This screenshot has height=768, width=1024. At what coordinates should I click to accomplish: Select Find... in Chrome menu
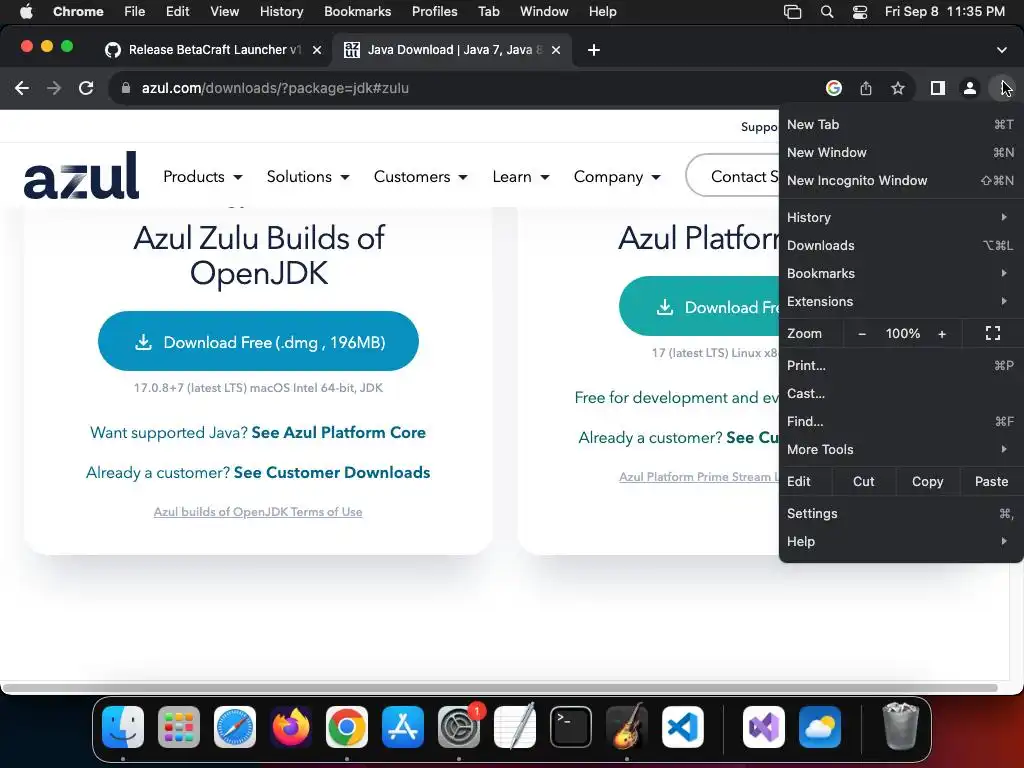coord(901,421)
